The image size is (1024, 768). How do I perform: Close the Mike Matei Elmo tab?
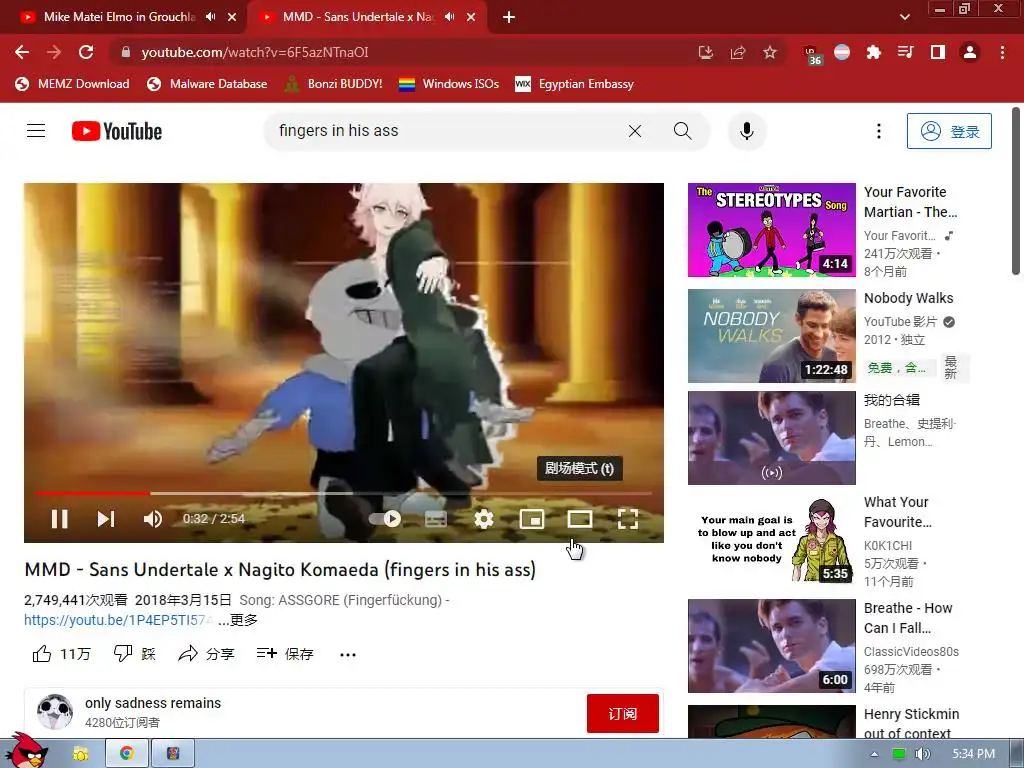(x=232, y=17)
